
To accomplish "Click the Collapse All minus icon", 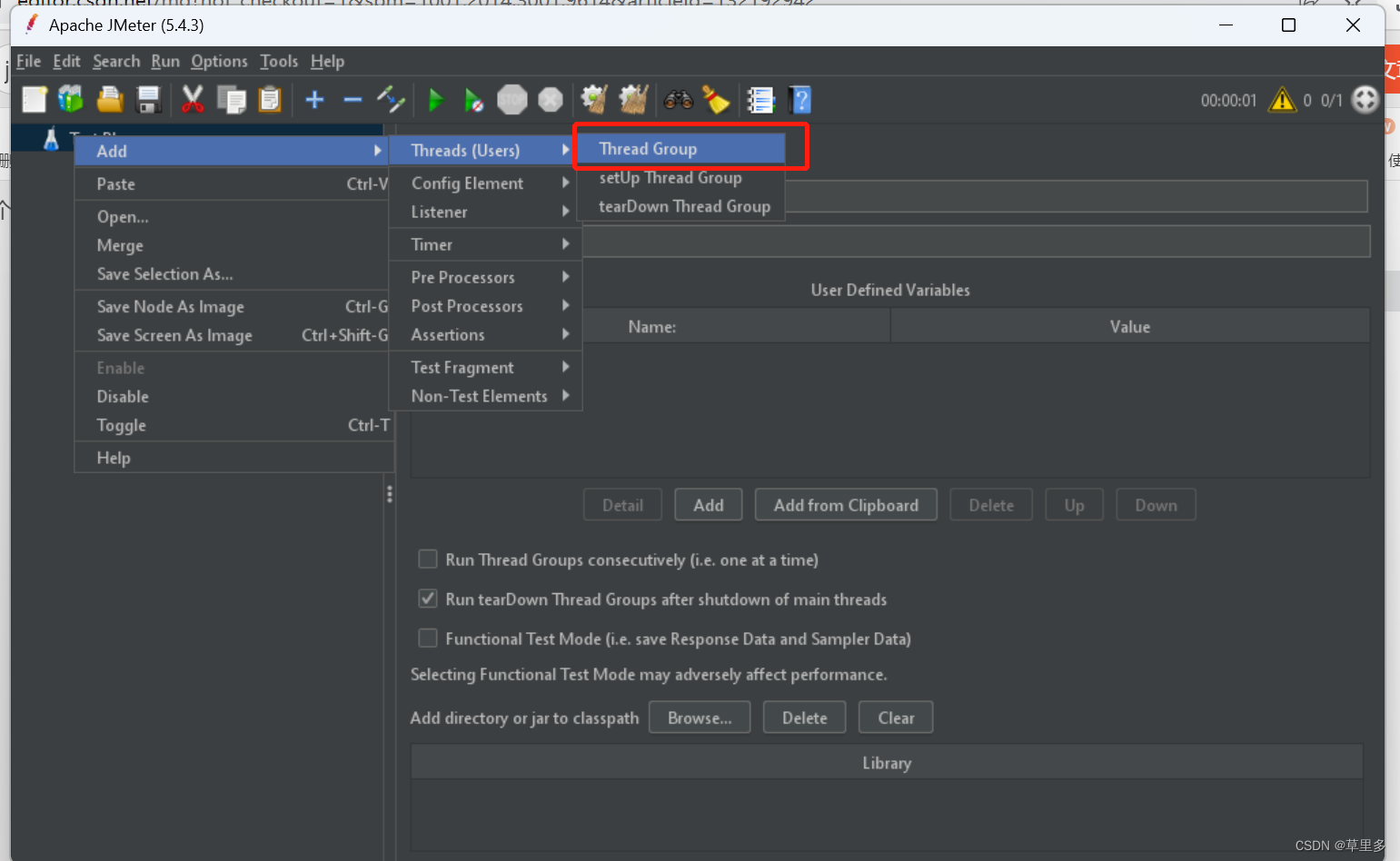I will (x=352, y=99).
